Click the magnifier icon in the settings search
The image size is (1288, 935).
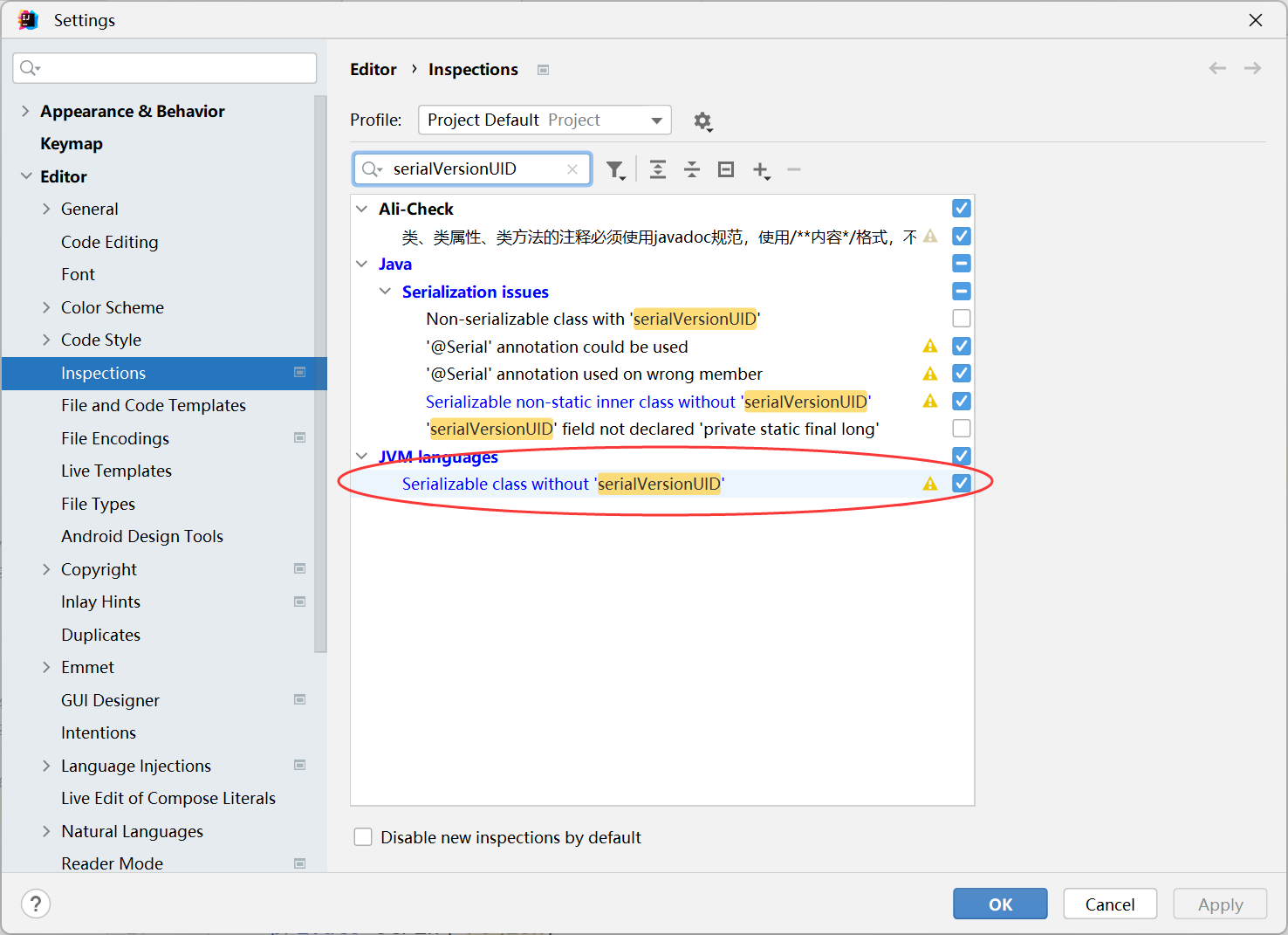pos(31,68)
